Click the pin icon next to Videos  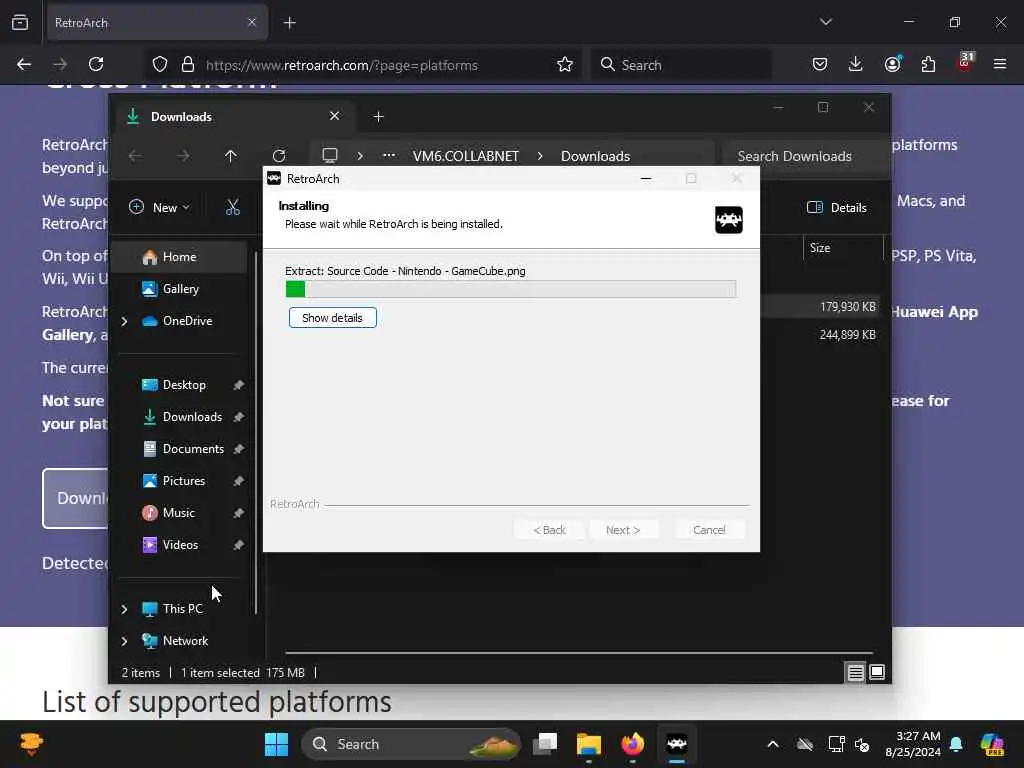point(238,545)
